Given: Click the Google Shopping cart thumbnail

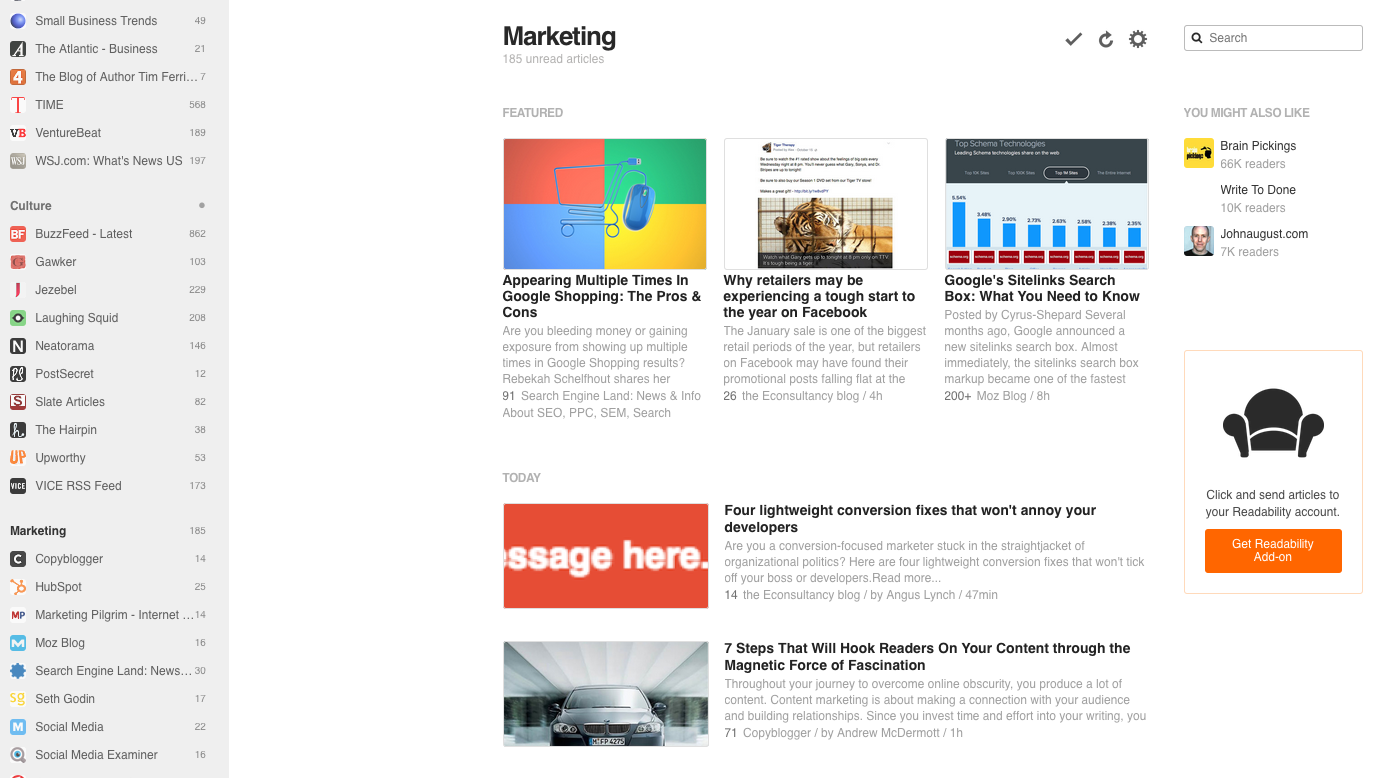Looking at the screenshot, I should tap(605, 204).
